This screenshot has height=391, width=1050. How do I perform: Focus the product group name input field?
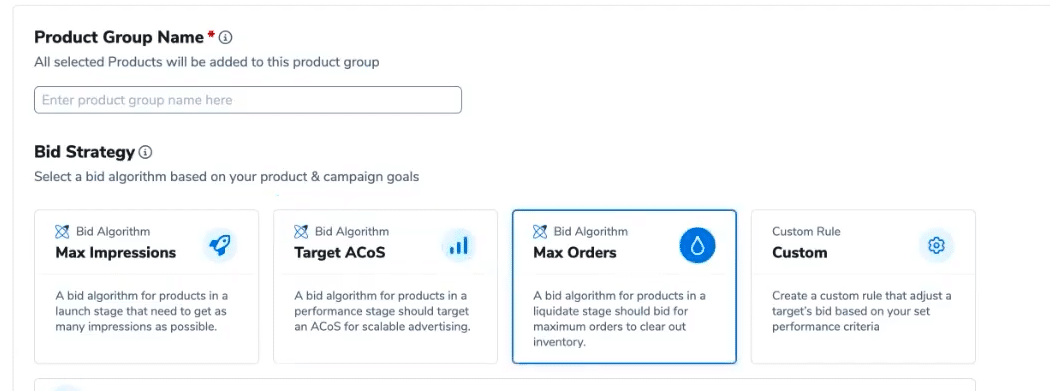[x=248, y=100]
